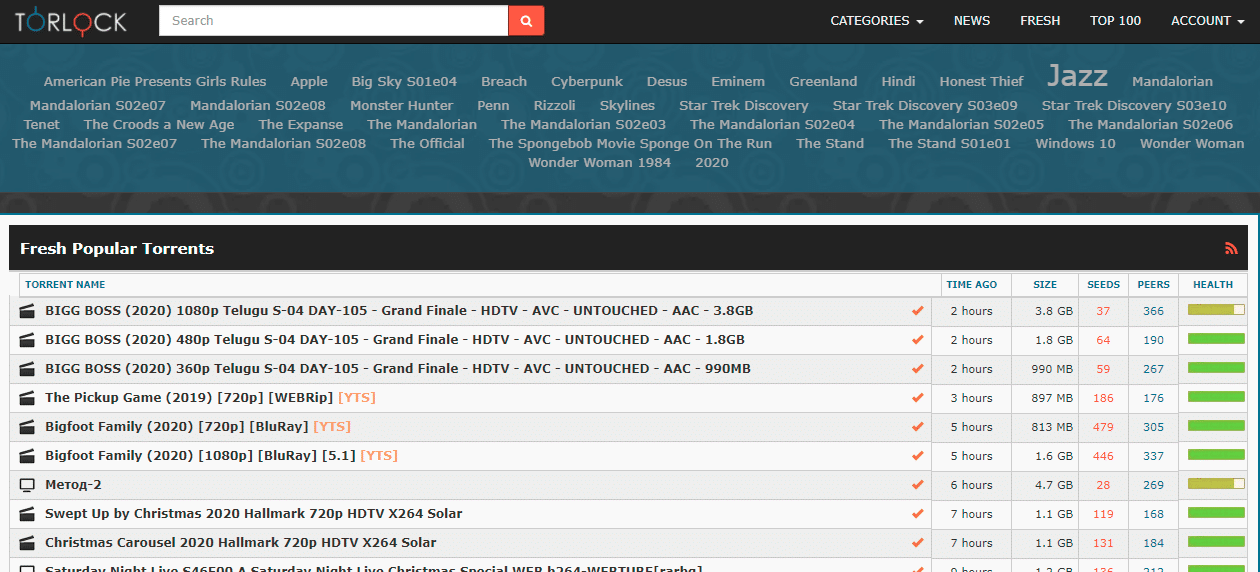Open The Spongebob Movie Sponge On The Run tag
Viewport: 1260px width, 572px height.
pyautogui.click(x=630, y=144)
